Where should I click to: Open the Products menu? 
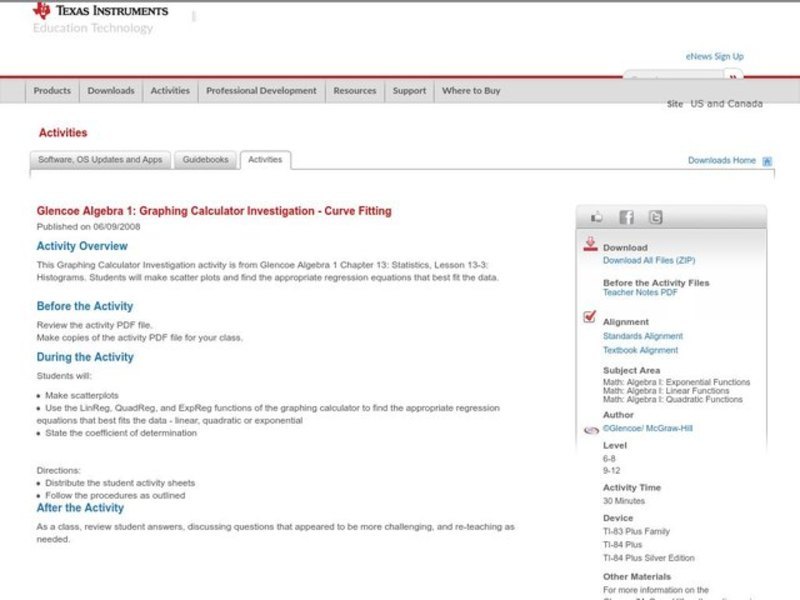(x=52, y=91)
